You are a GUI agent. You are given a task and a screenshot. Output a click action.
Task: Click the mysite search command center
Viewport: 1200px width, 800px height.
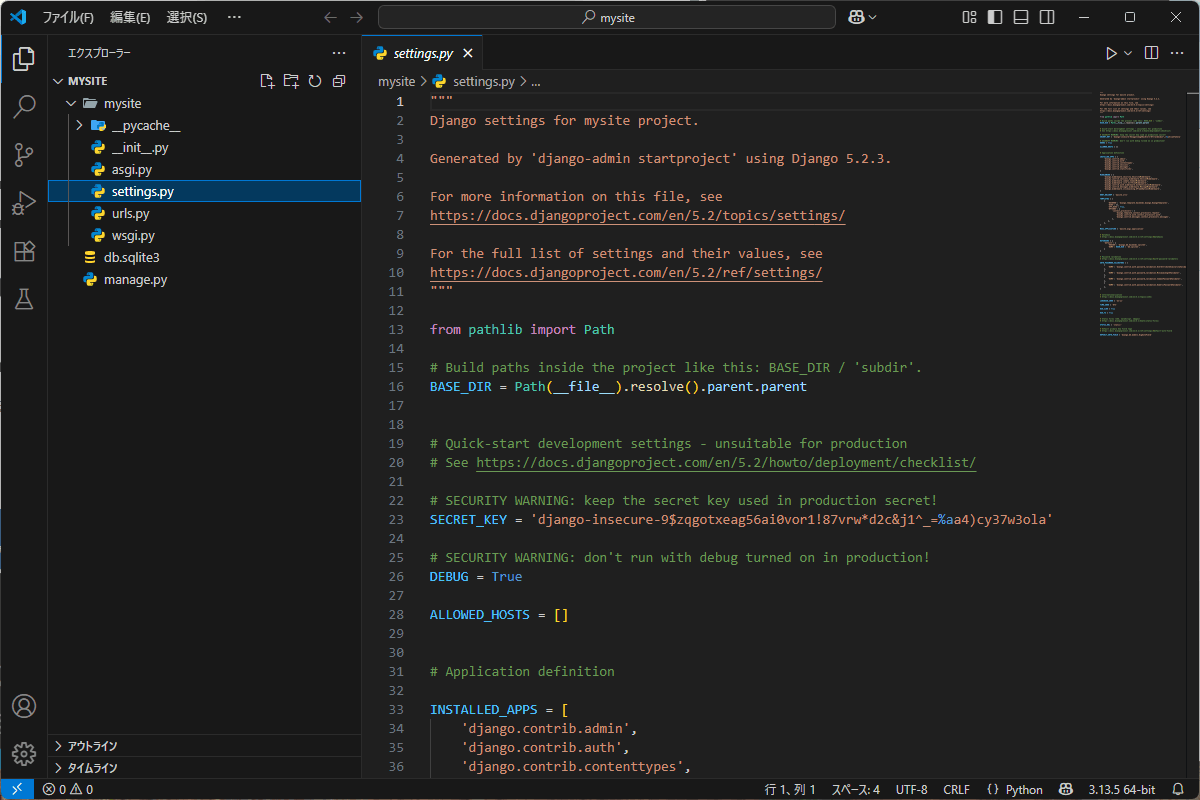607,17
